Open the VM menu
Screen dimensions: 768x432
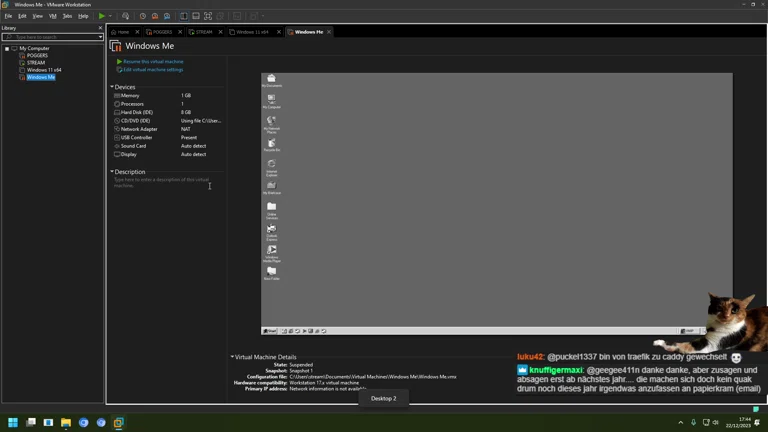coord(52,16)
